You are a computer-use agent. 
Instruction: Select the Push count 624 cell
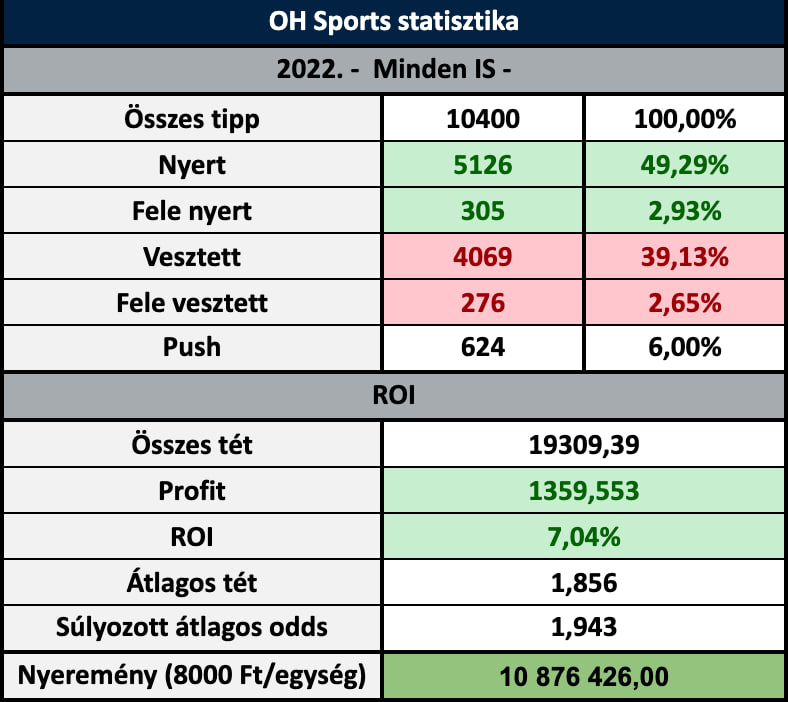(484, 349)
